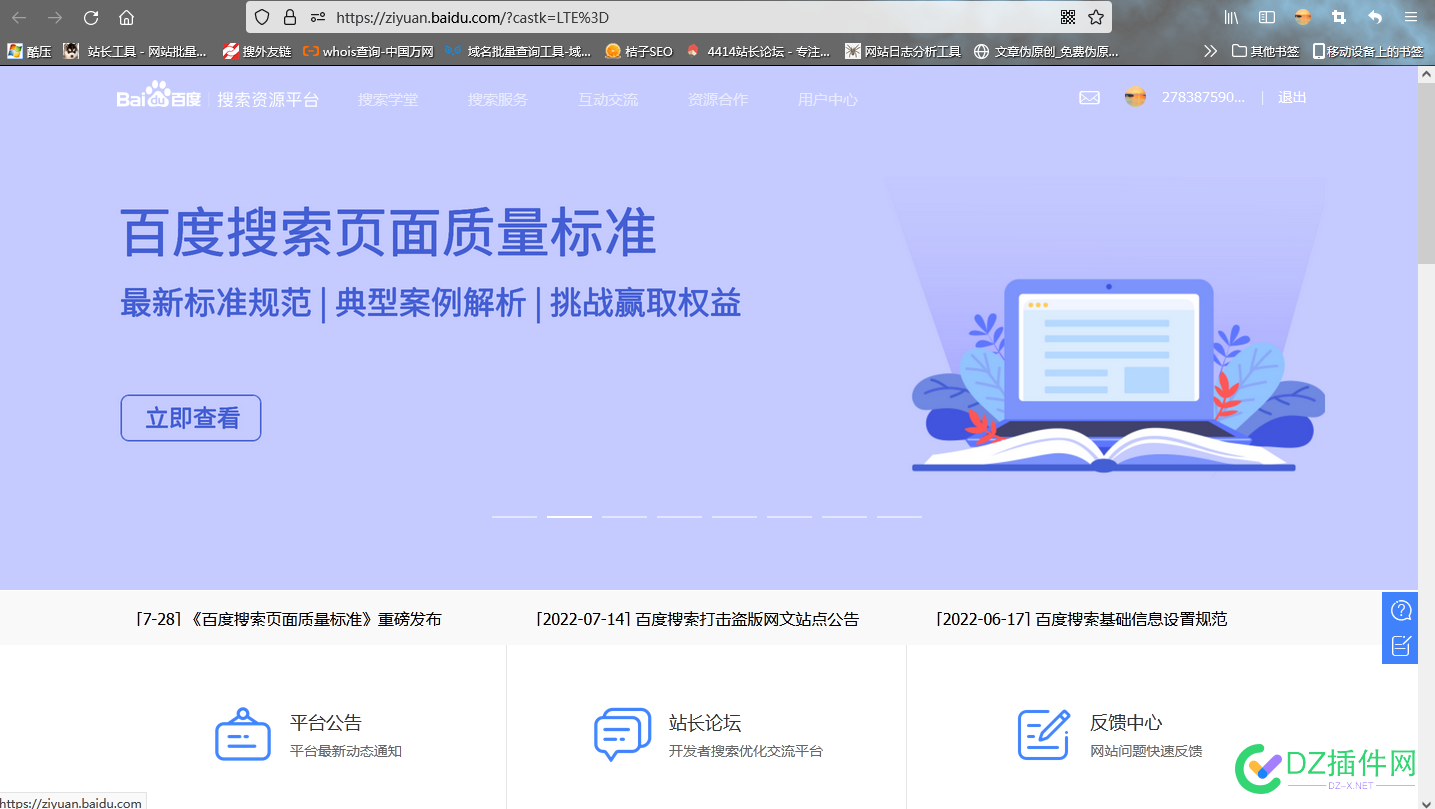Open the 4414站长论坛 bookmark

pos(758,51)
